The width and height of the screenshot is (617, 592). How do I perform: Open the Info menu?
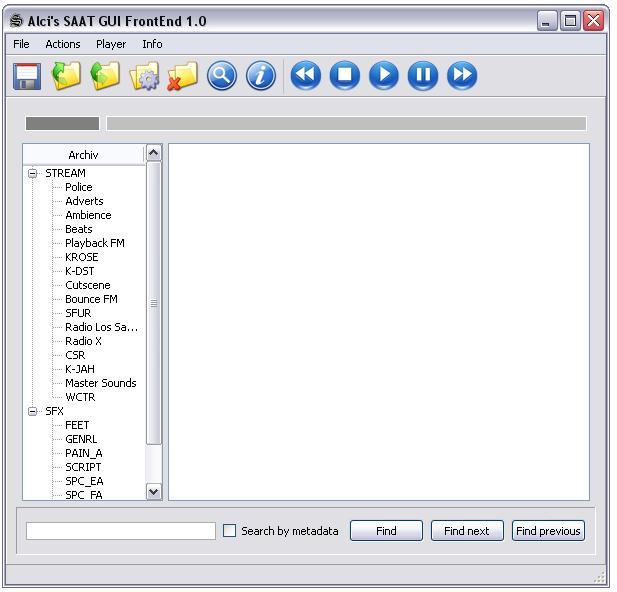coord(152,44)
